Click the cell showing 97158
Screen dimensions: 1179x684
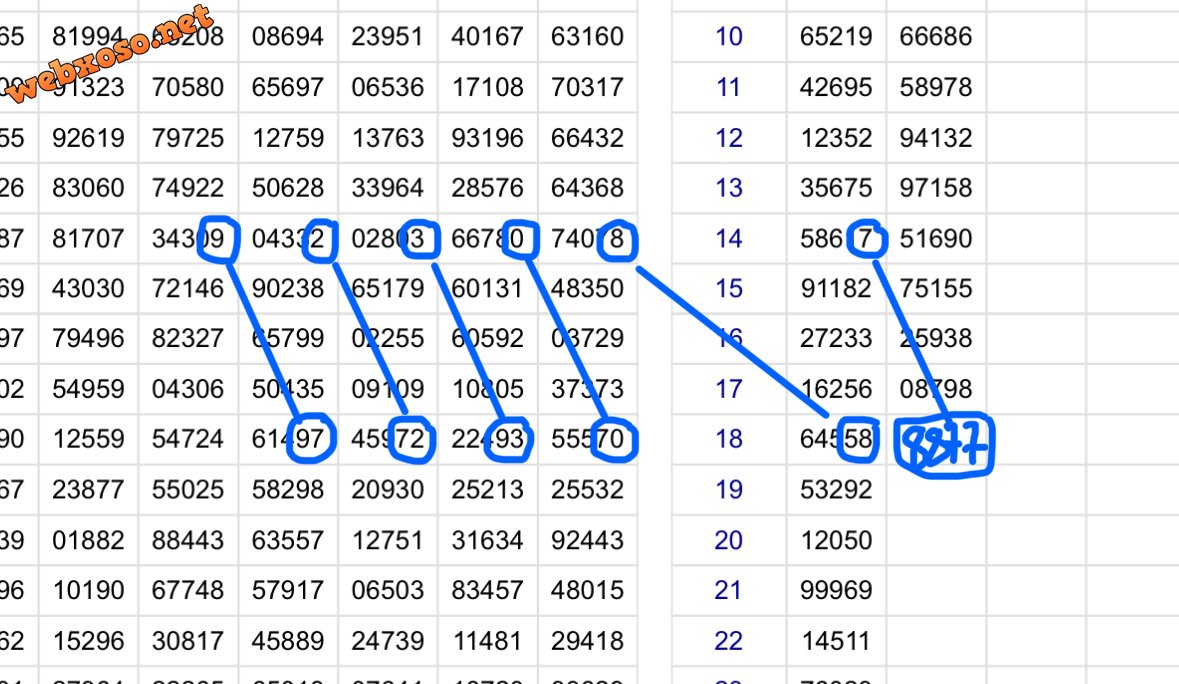coord(935,188)
